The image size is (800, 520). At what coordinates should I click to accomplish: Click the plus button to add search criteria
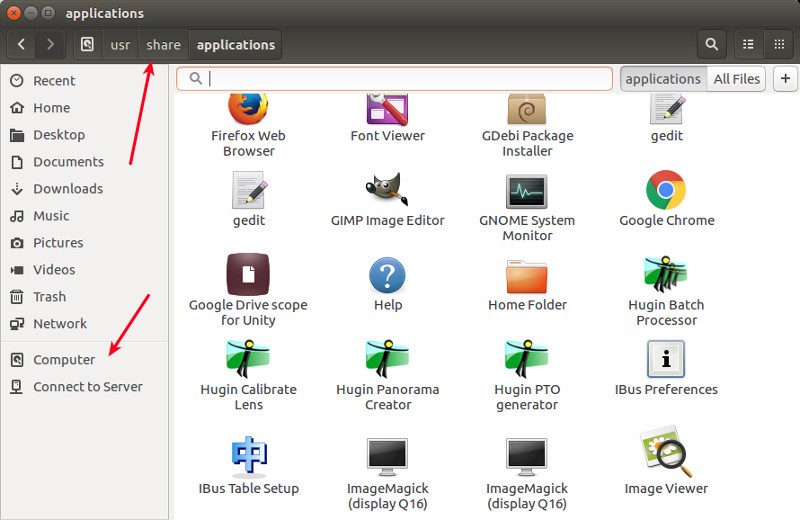coord(785,79)
